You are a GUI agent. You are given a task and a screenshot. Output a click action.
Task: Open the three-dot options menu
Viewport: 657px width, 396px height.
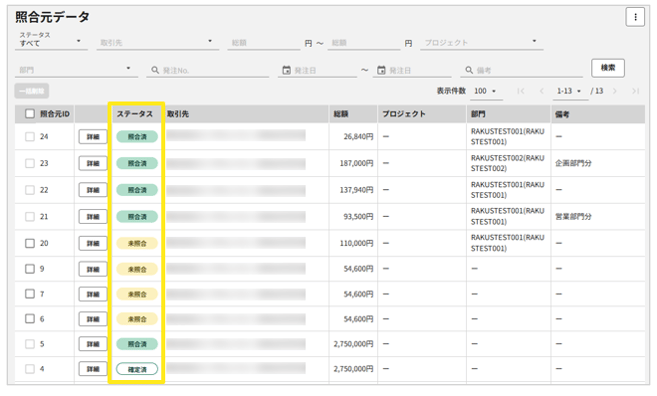click(x=635, y=17)
